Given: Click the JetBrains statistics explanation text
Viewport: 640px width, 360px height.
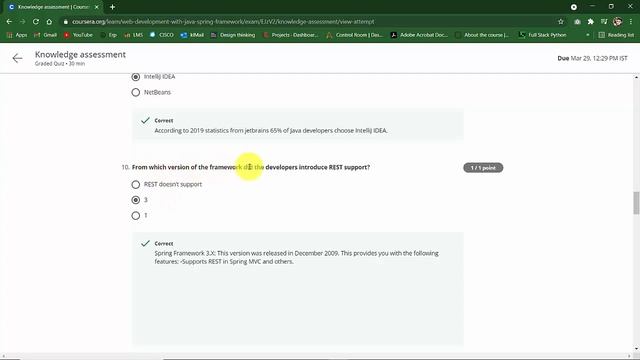Looking at the screenshot, I should click(x=271, y=131).
